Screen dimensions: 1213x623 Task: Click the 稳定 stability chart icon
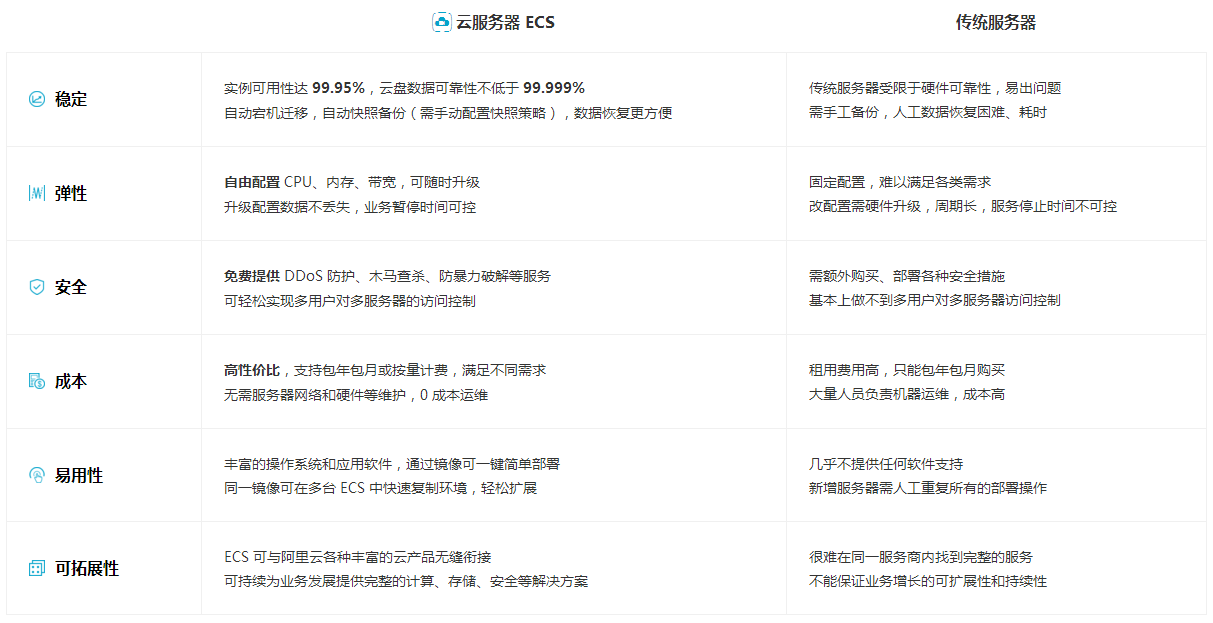(x=37, y=99)
